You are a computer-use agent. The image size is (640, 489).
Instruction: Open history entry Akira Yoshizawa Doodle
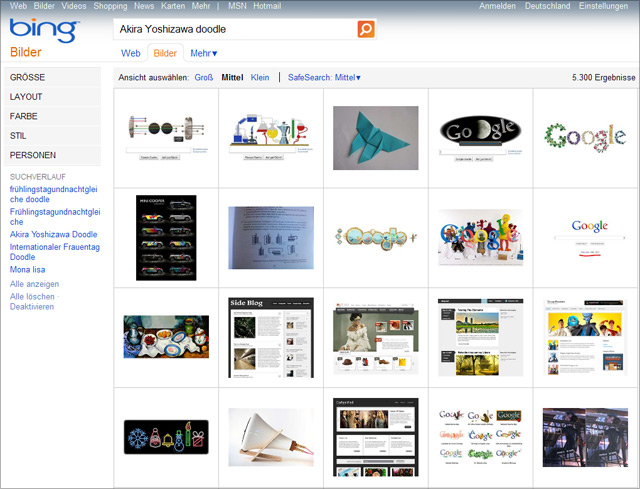53,234
